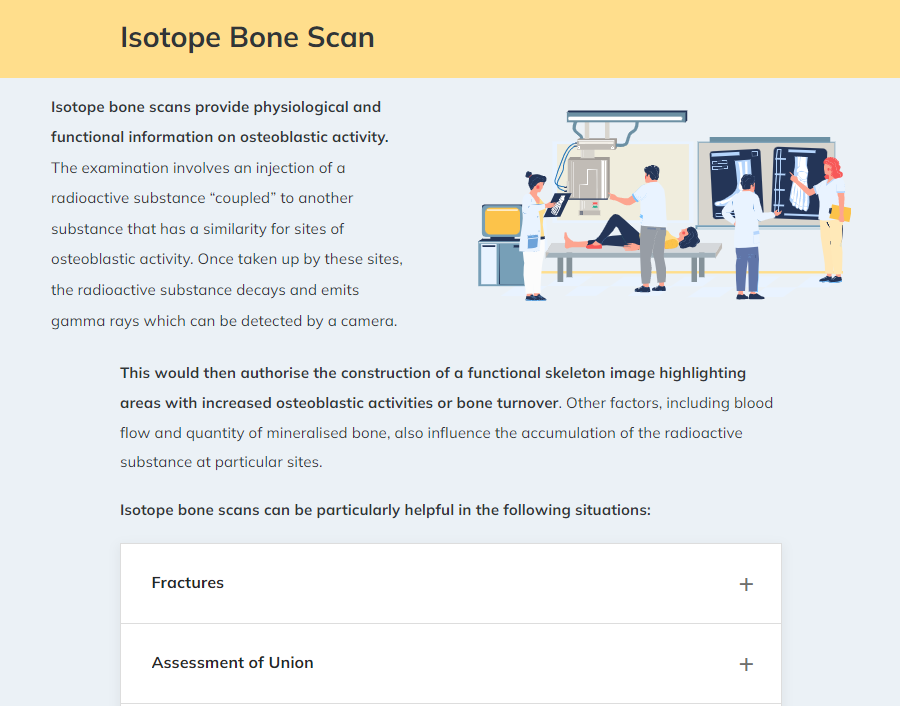Click the patient lying on the table
Screen dimensions: 900x706
630,235
